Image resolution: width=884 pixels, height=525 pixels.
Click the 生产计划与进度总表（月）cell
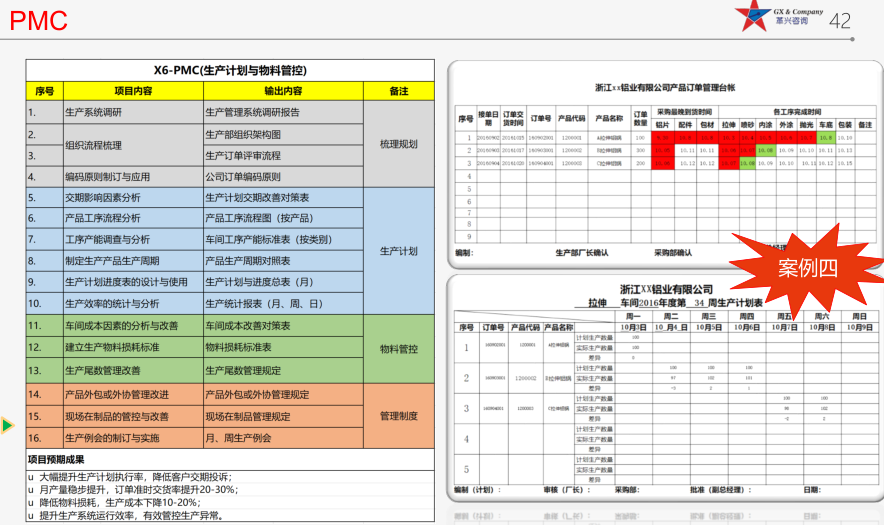click(283, 281)
